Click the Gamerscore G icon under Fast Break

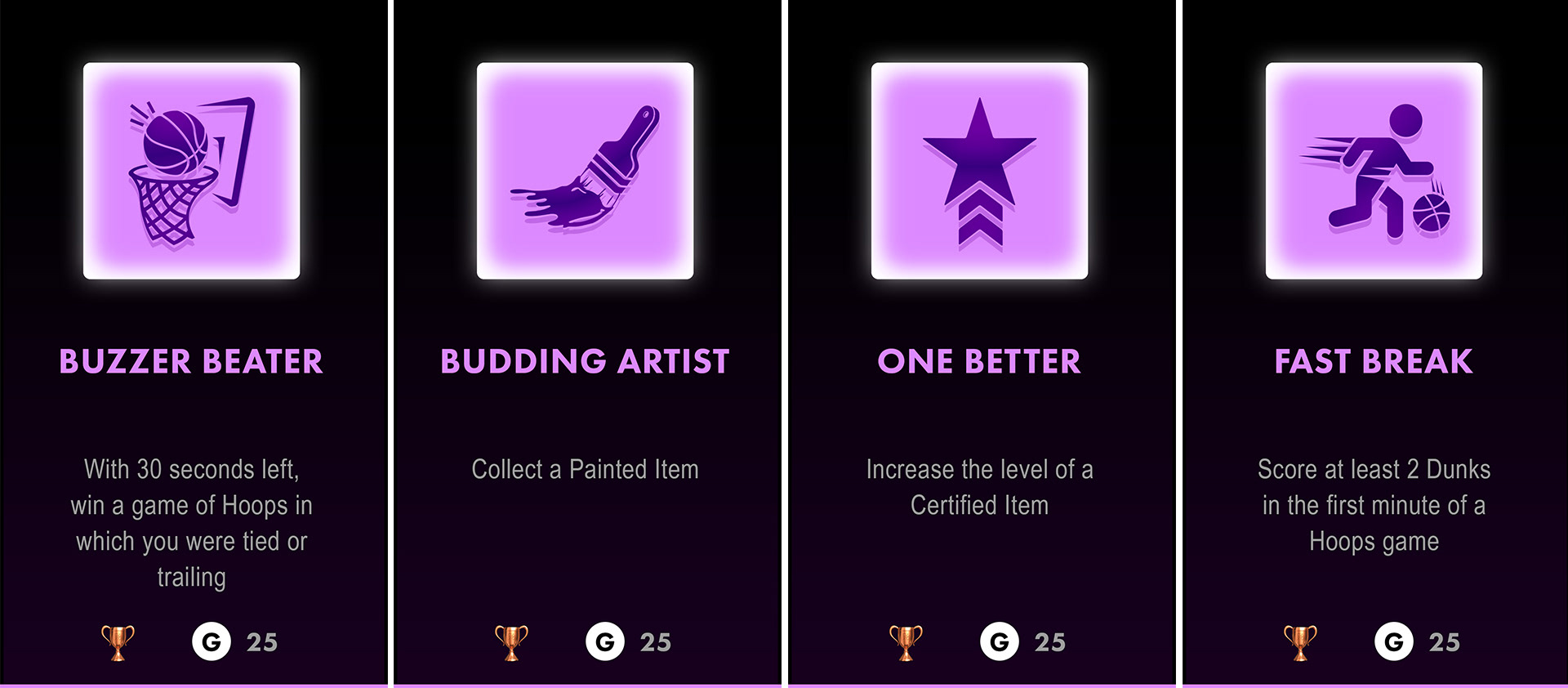tap(1394, 641)
